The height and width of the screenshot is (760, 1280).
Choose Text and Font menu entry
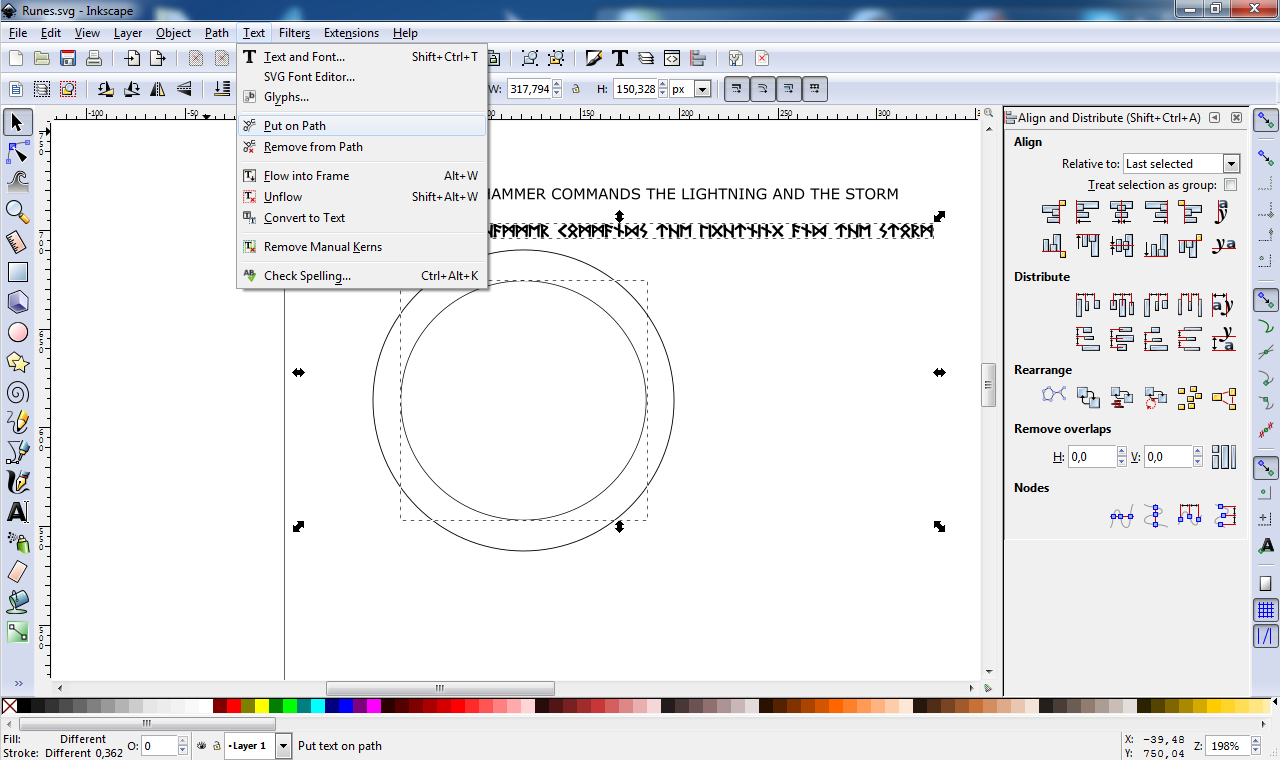click(x=362, y=57)
